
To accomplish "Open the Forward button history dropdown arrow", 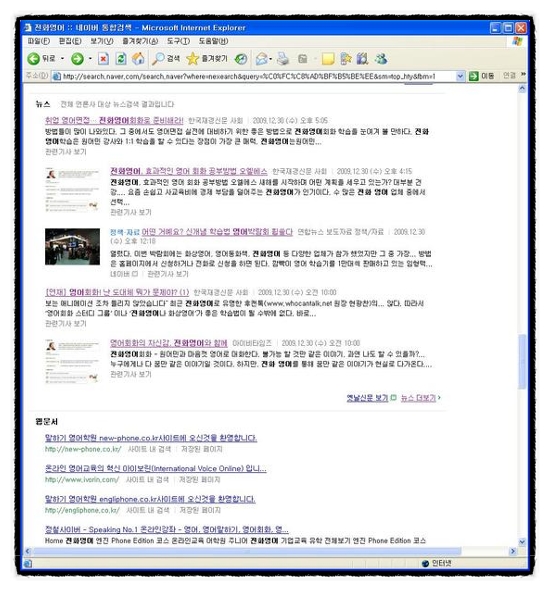I will point(90,58).
